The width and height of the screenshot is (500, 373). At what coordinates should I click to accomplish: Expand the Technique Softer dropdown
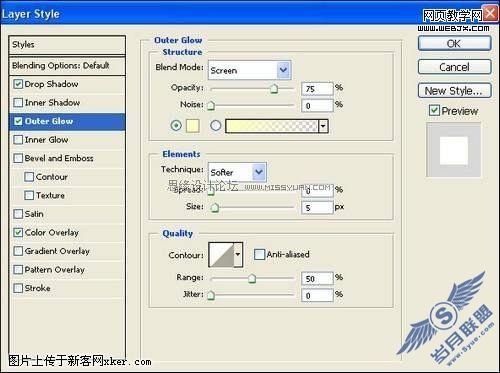237,172
